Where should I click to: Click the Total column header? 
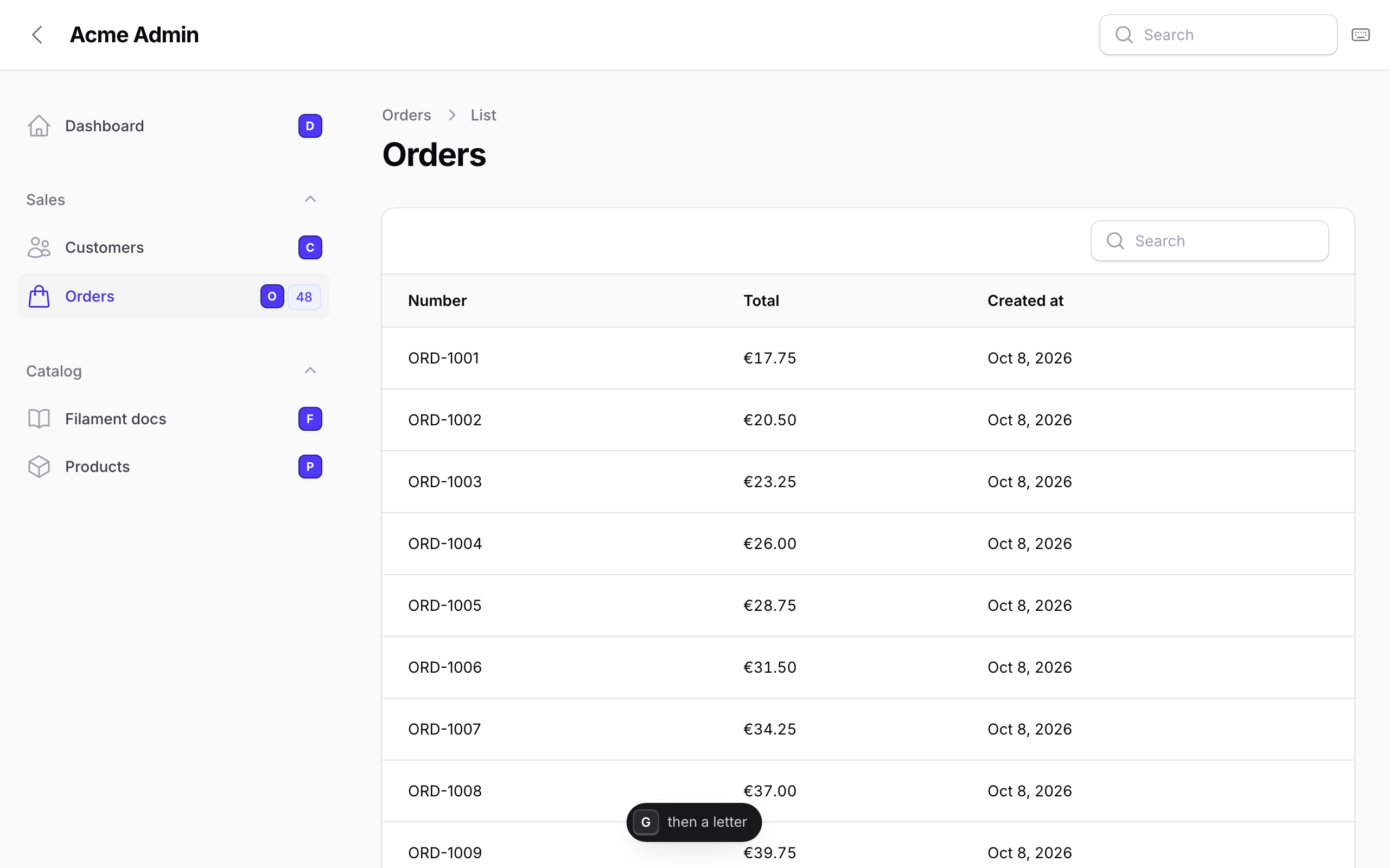click(761, 301)
